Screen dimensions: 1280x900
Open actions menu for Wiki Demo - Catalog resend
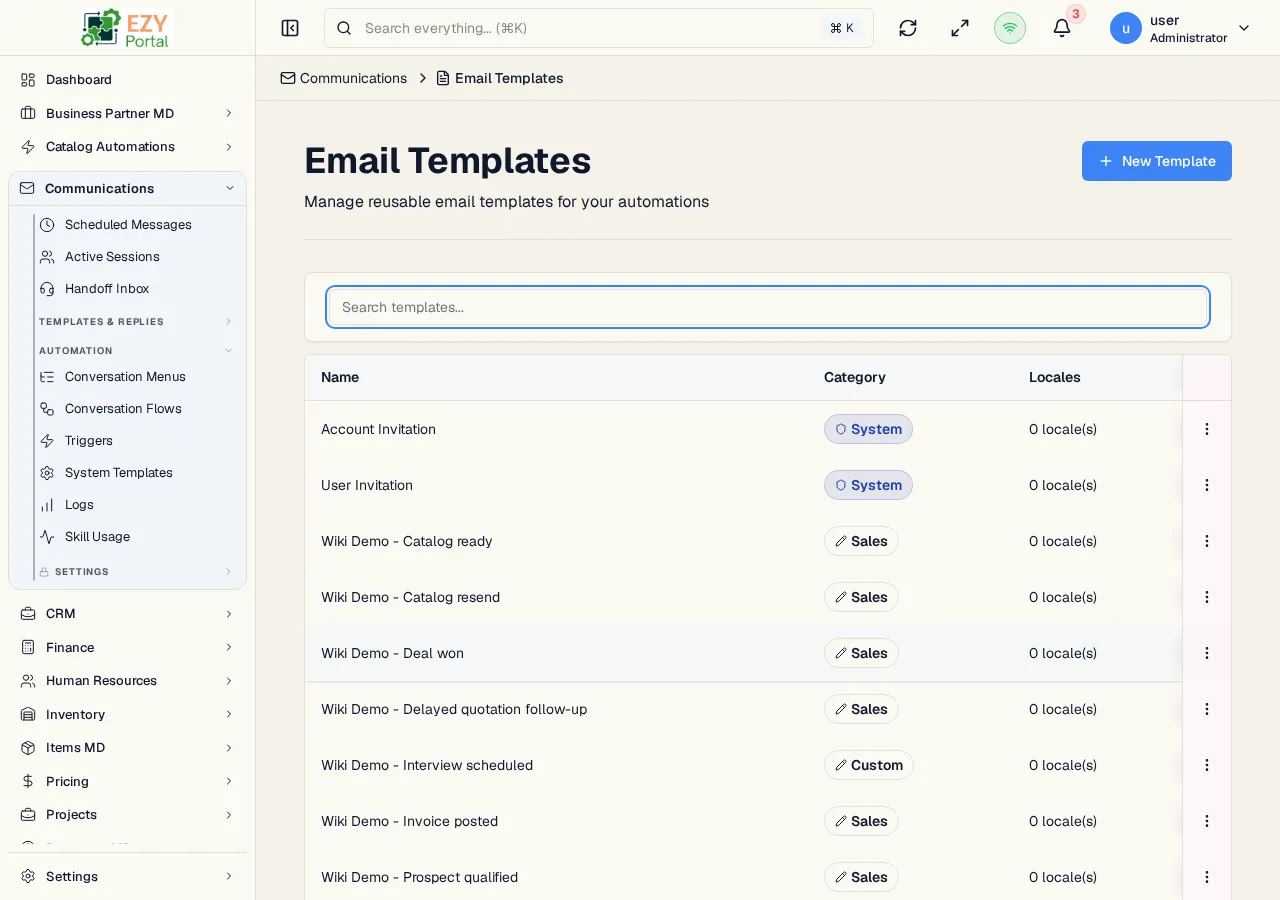1207,597
